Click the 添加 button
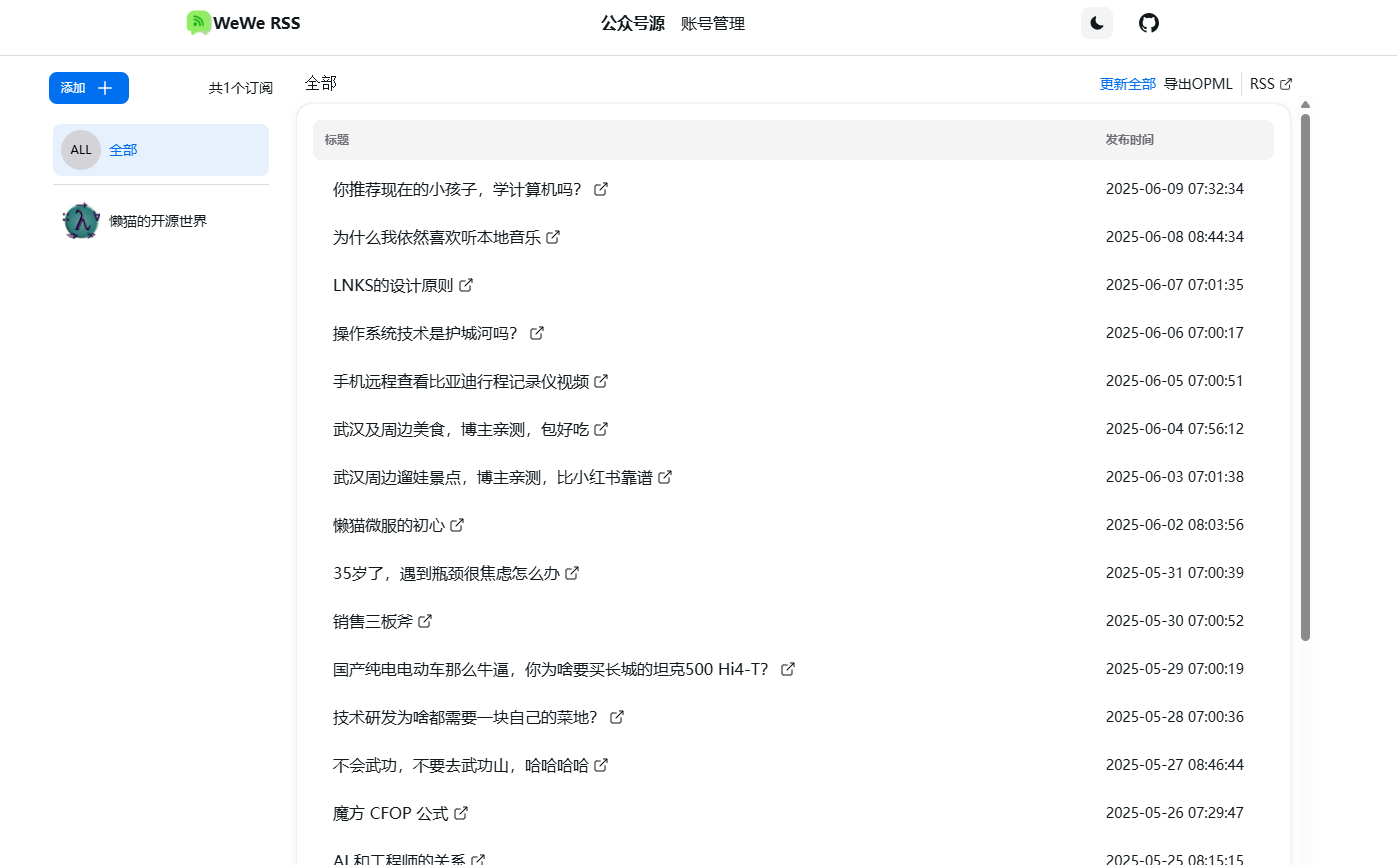Image resolution: width=1397 pixels, height=865 pixels. click(89, 88)
